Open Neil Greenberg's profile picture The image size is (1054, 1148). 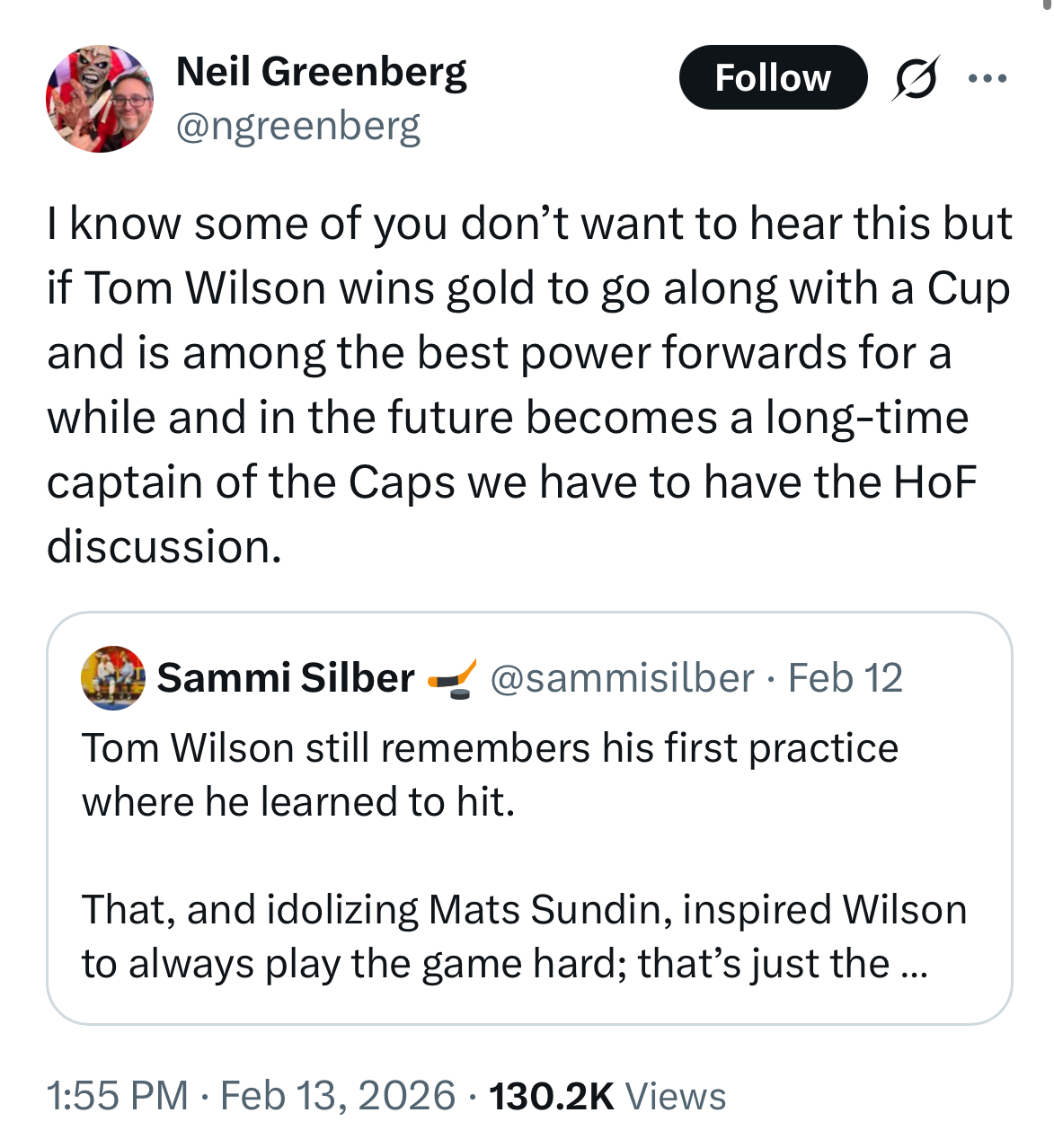[x=100, y=98]
